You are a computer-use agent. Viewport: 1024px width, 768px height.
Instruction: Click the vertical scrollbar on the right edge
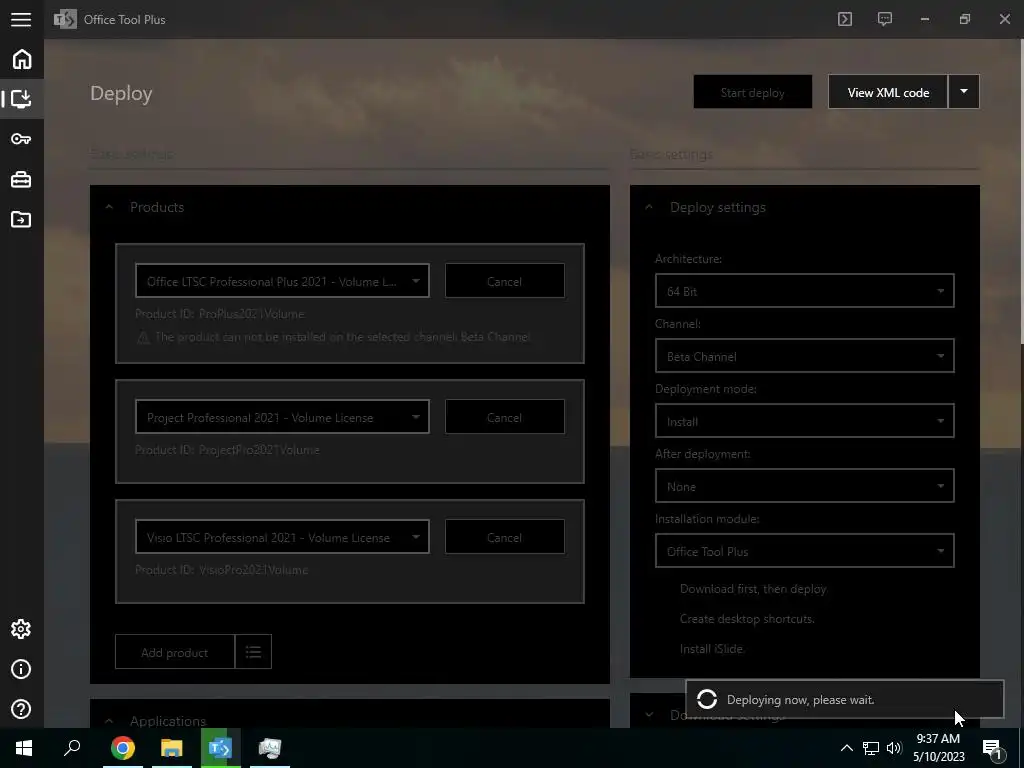point(1021,191)
